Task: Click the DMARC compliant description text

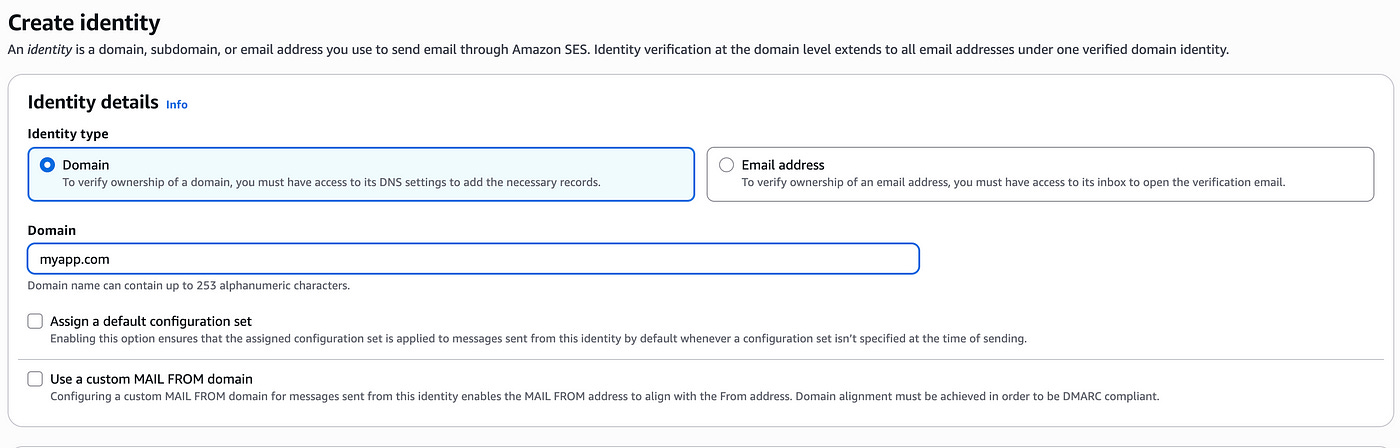Action: (605, 397)
